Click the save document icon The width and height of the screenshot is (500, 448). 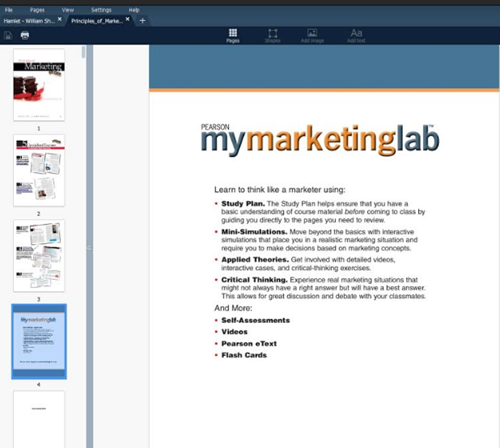[x=8, y=35]
